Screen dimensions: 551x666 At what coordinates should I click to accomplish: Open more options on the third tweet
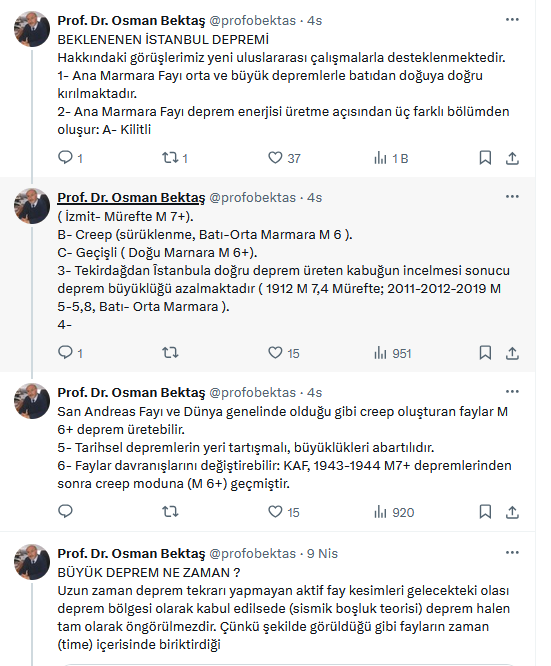512,392
